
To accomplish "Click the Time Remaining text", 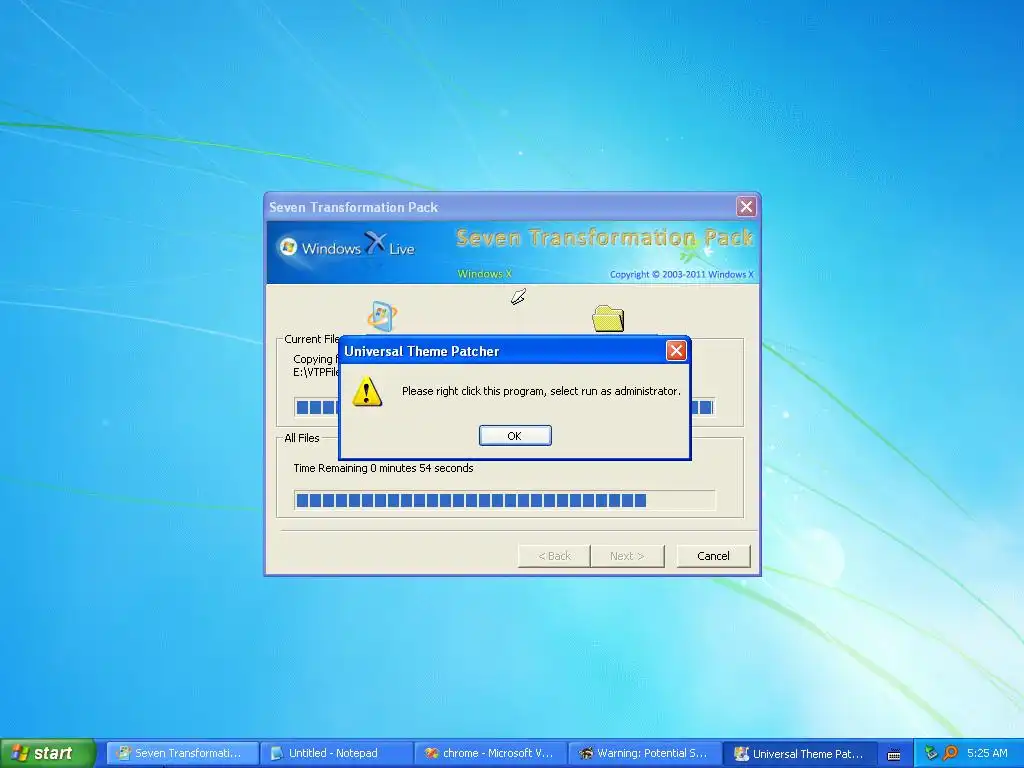I will [383, 468].
